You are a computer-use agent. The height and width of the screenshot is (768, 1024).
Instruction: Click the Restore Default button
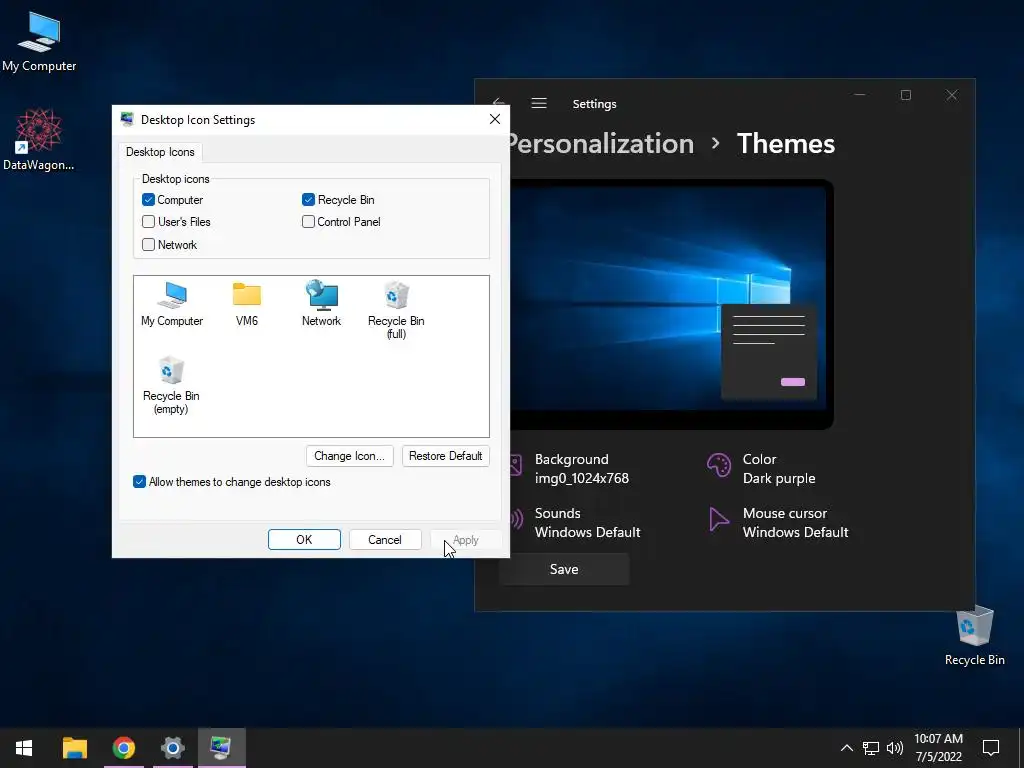click(445, 456)
